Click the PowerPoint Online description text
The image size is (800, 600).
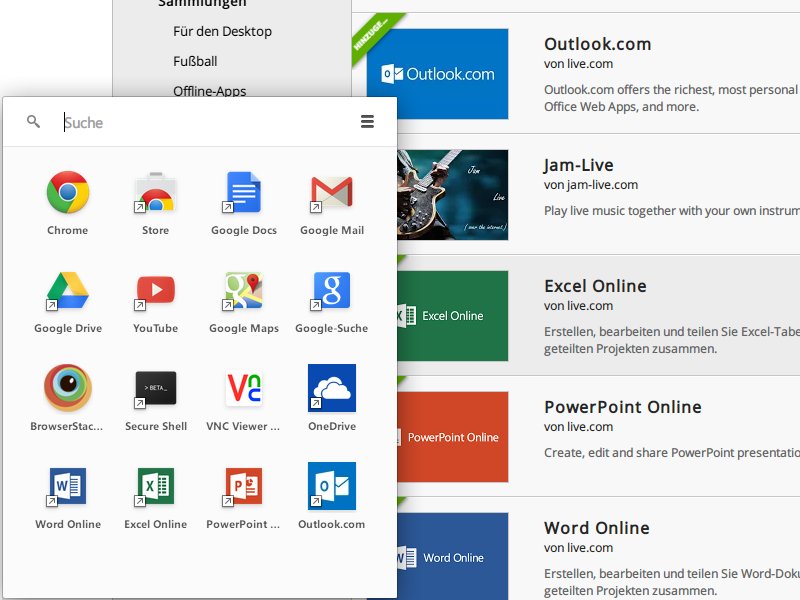pyautogui.click(x=671, y=453)
